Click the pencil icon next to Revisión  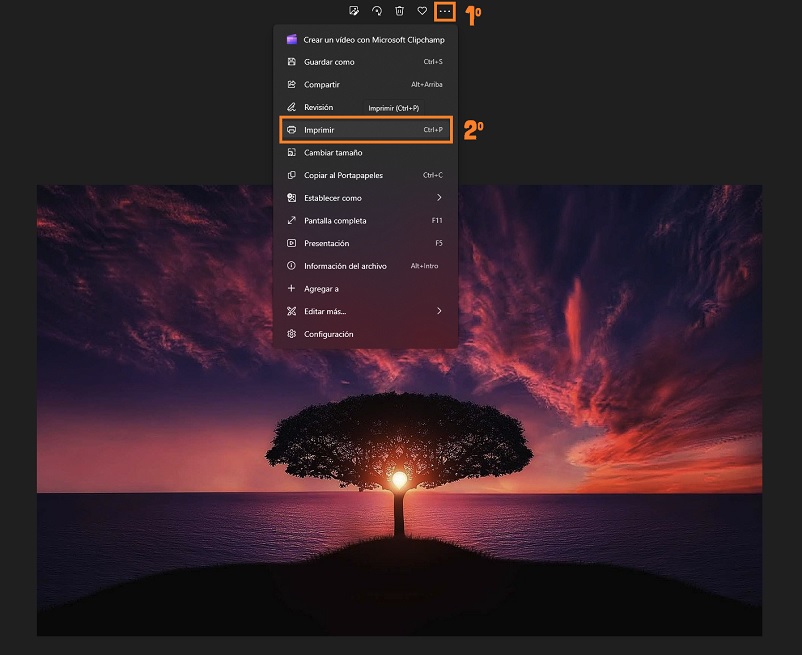coord(291,107)
